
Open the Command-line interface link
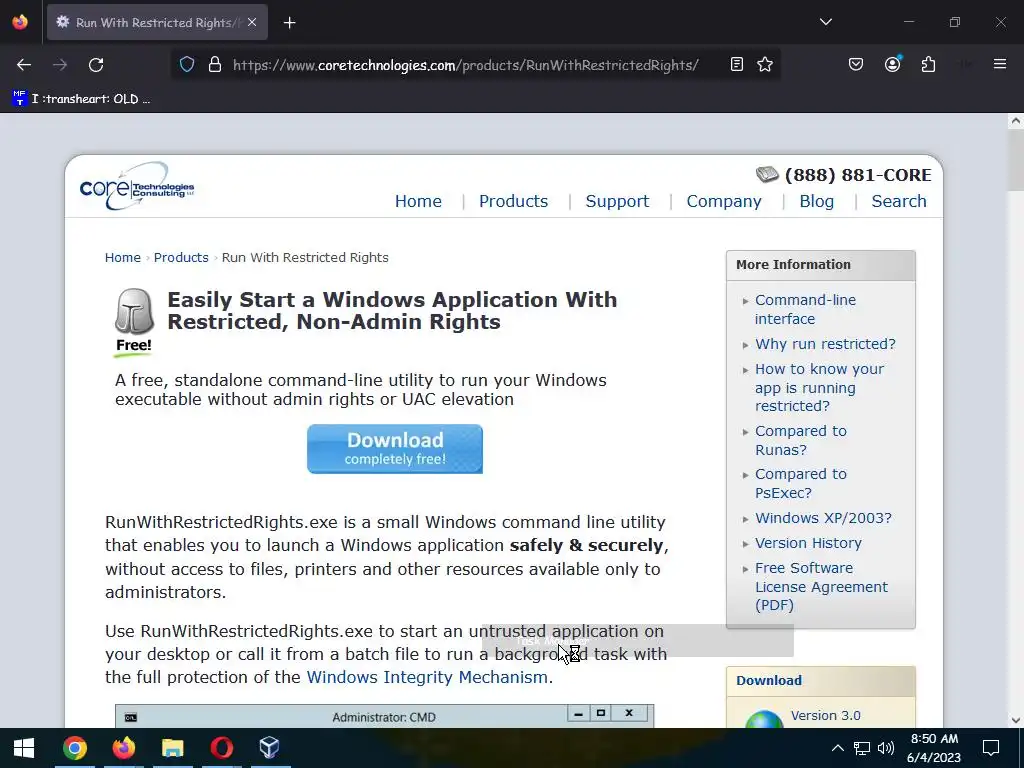tap(805, 310)
